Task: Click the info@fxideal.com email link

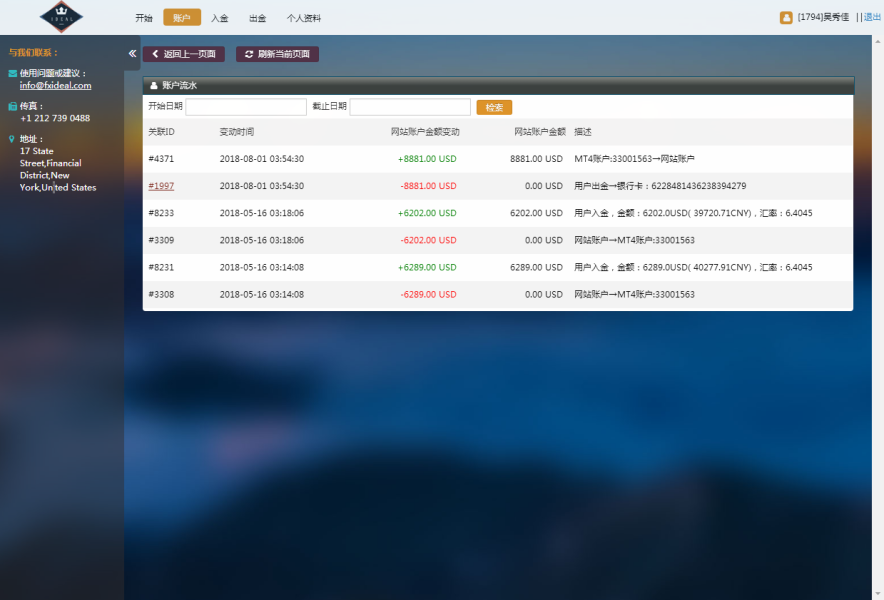Action: pos(55,86)
